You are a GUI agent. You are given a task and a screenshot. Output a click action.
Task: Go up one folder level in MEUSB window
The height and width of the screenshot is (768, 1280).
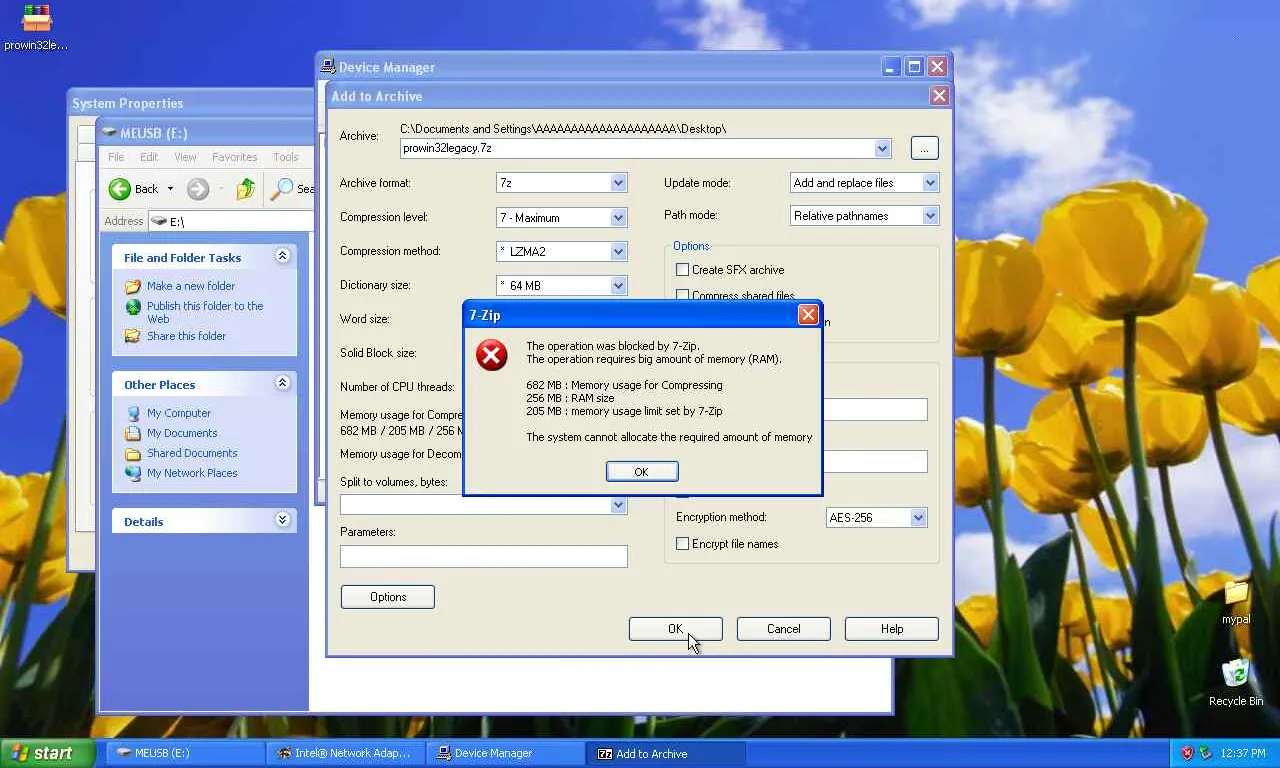pyautogui.click(x=246, y=189)
